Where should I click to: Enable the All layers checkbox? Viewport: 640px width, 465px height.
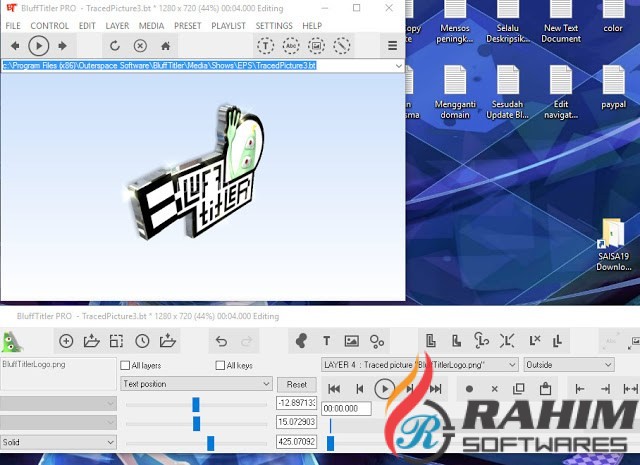125,366
